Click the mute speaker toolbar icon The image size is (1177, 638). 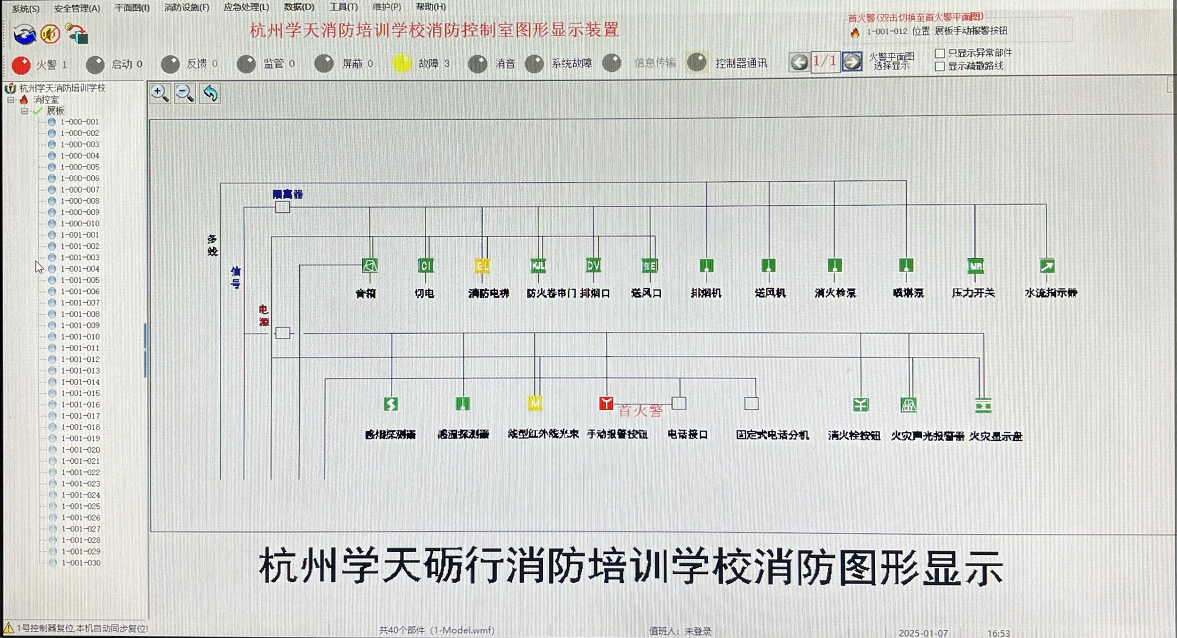pyautogui.click(x=50, y=34)
